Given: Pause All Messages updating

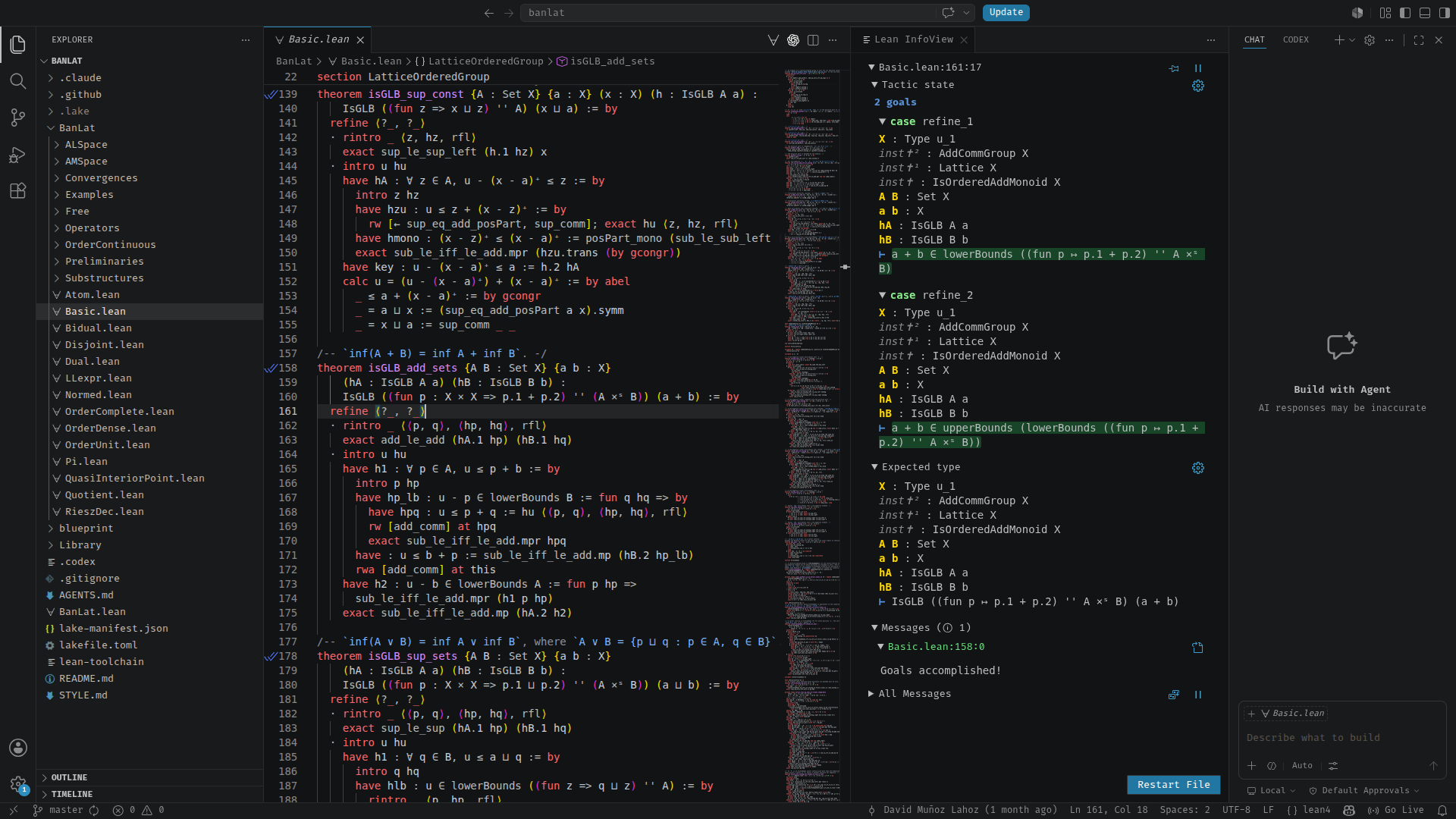Looking at the screenshot, I should [x=1198, y=695].
